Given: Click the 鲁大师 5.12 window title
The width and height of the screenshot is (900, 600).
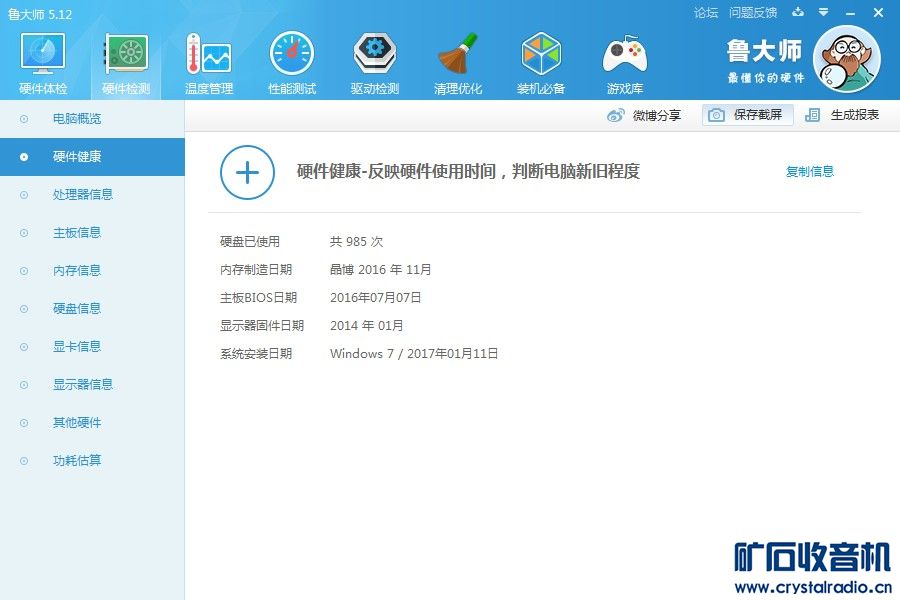Looking at the screenshot, I should coord(40,14).
